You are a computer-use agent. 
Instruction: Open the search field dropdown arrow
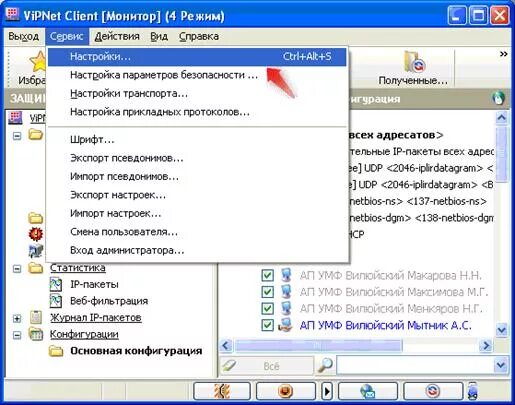(x=501, y=366)
